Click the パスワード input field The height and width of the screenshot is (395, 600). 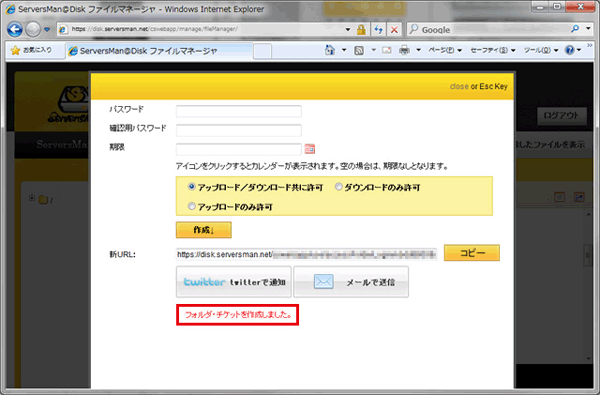point(239,111)
